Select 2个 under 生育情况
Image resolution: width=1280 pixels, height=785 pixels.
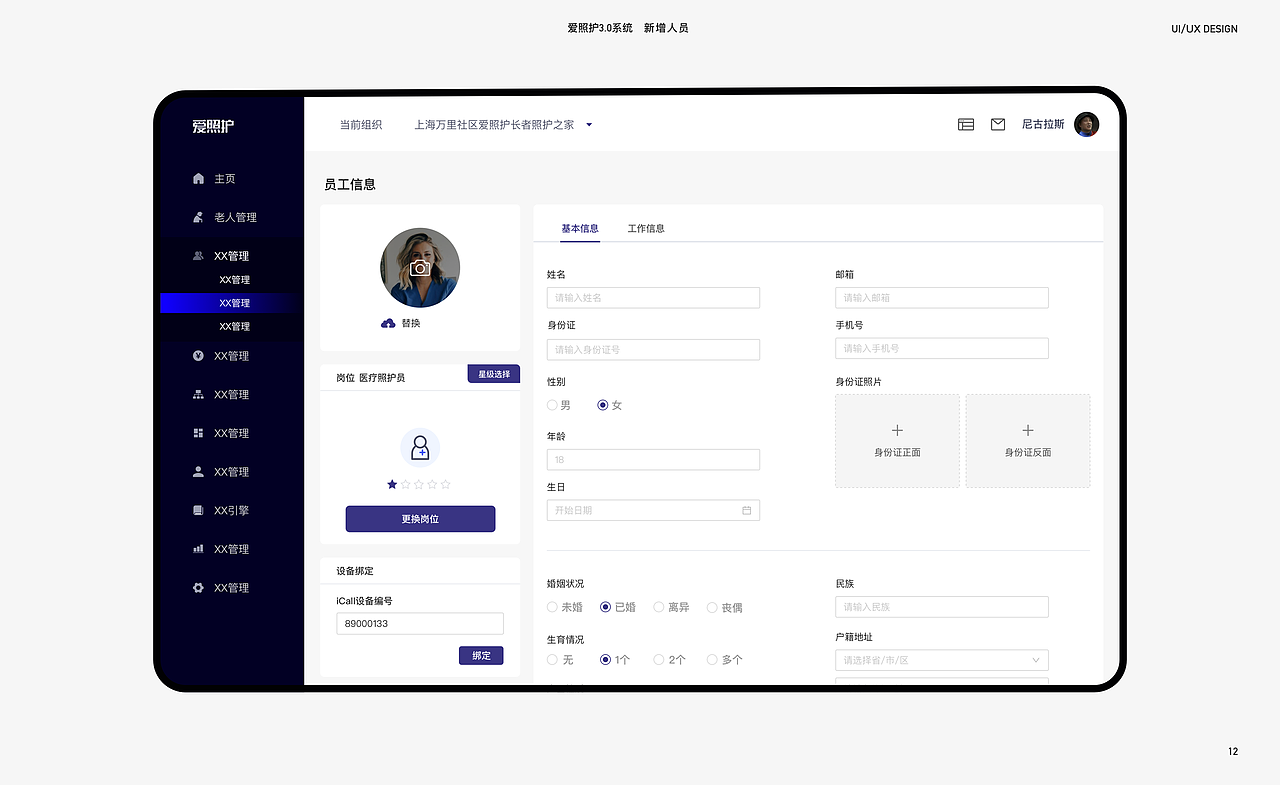tap(659, 659)
